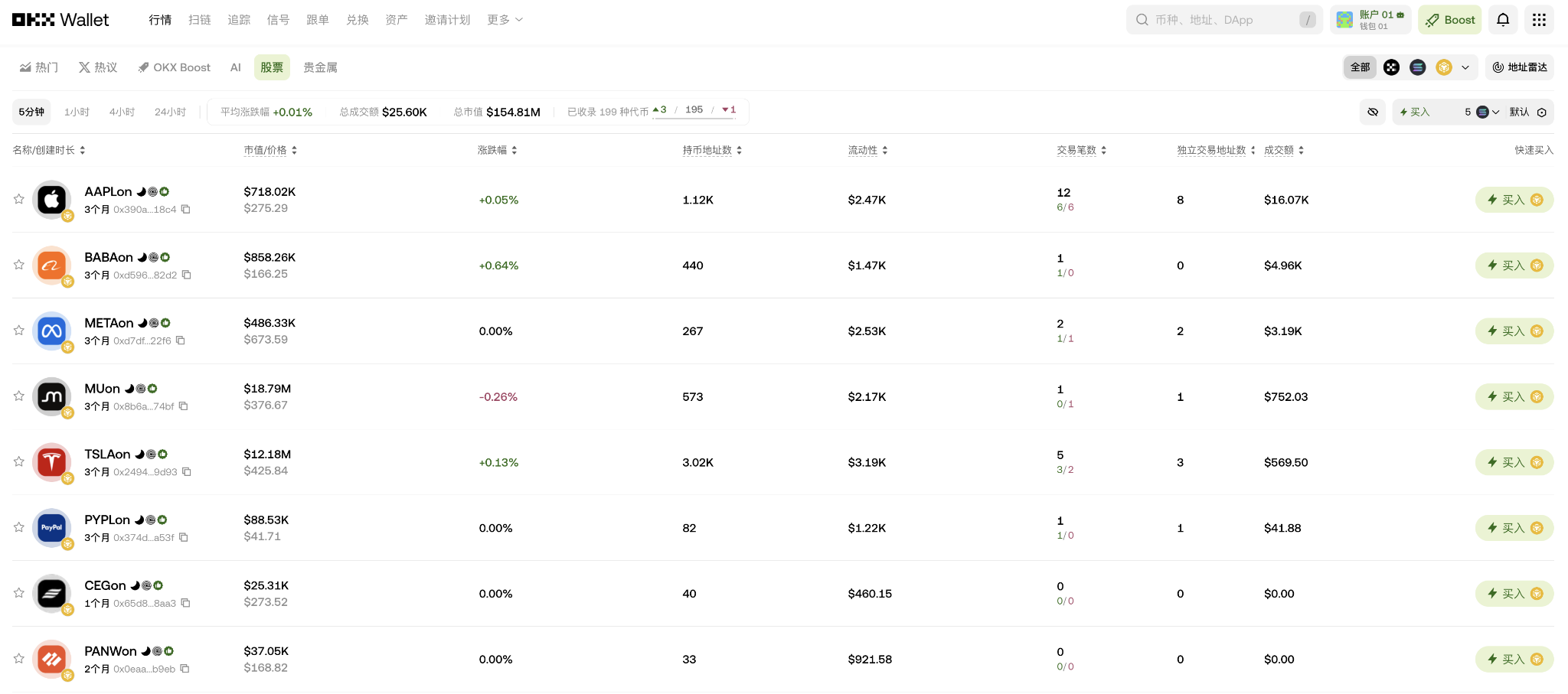Copy the AAPLon contract address
This screenshot has width=1568, height=694.
tap(185, 208)
